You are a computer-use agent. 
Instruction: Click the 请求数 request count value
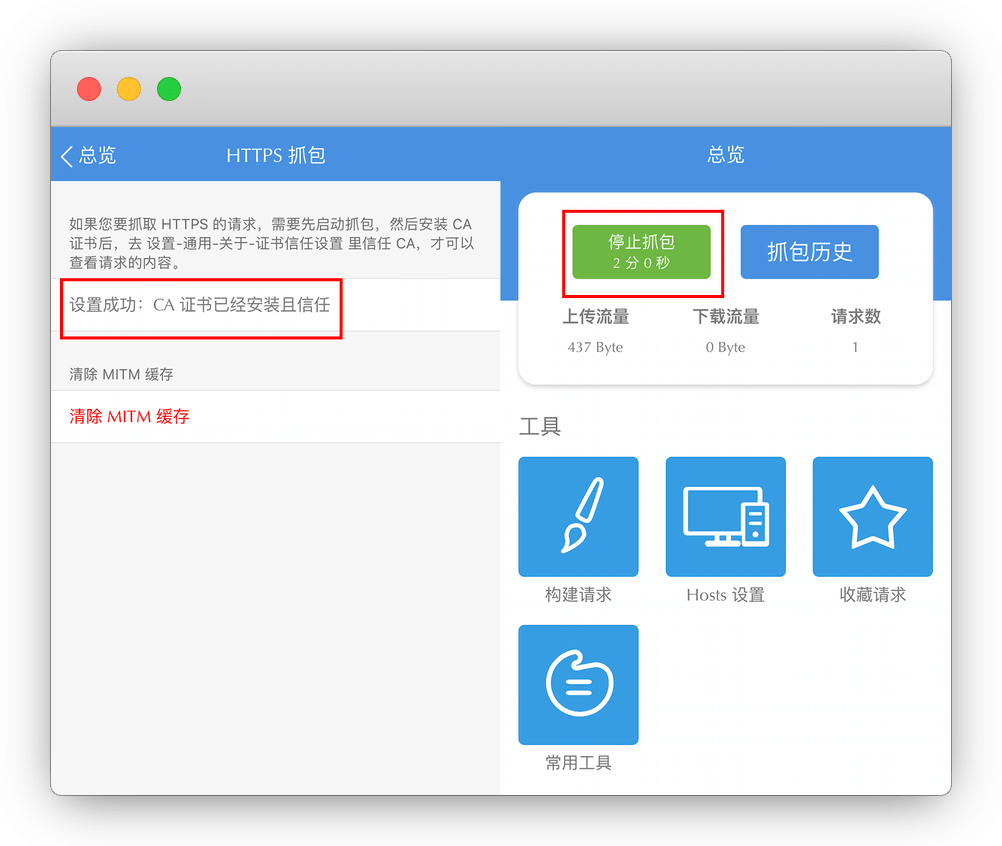pyautogui.click(x=855, y=347)
